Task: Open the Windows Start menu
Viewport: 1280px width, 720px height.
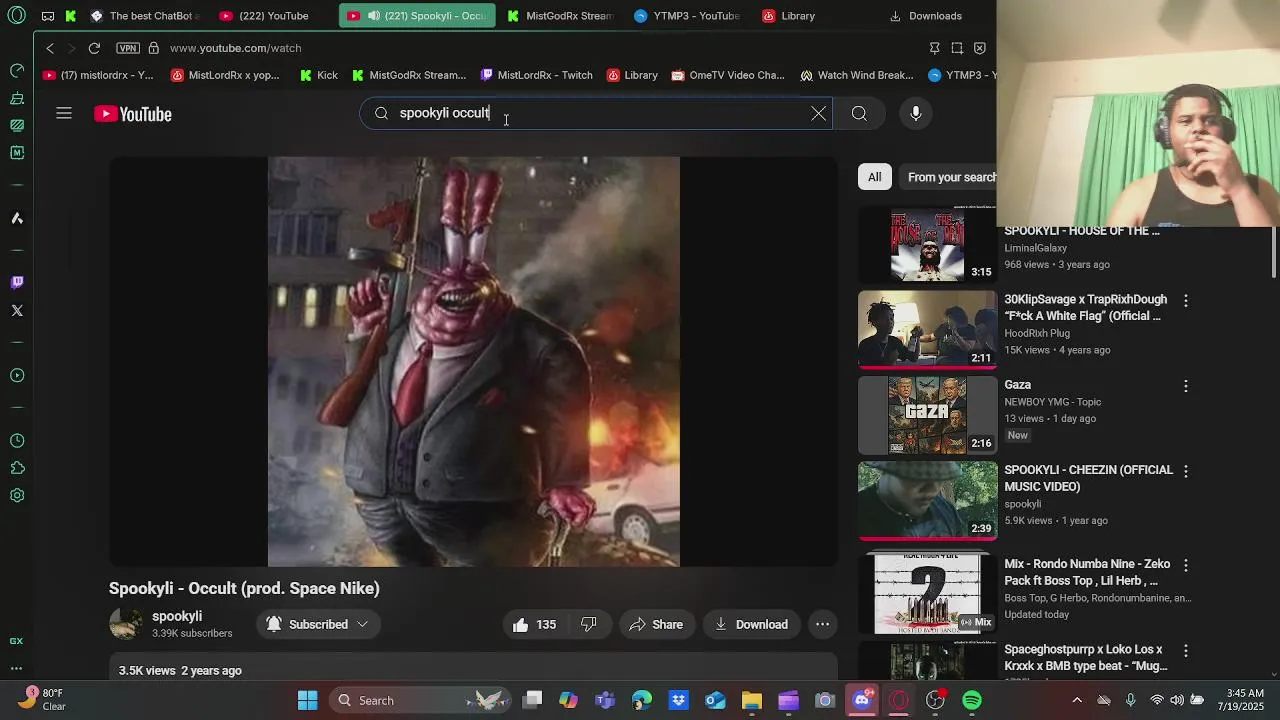Action: 308,700
